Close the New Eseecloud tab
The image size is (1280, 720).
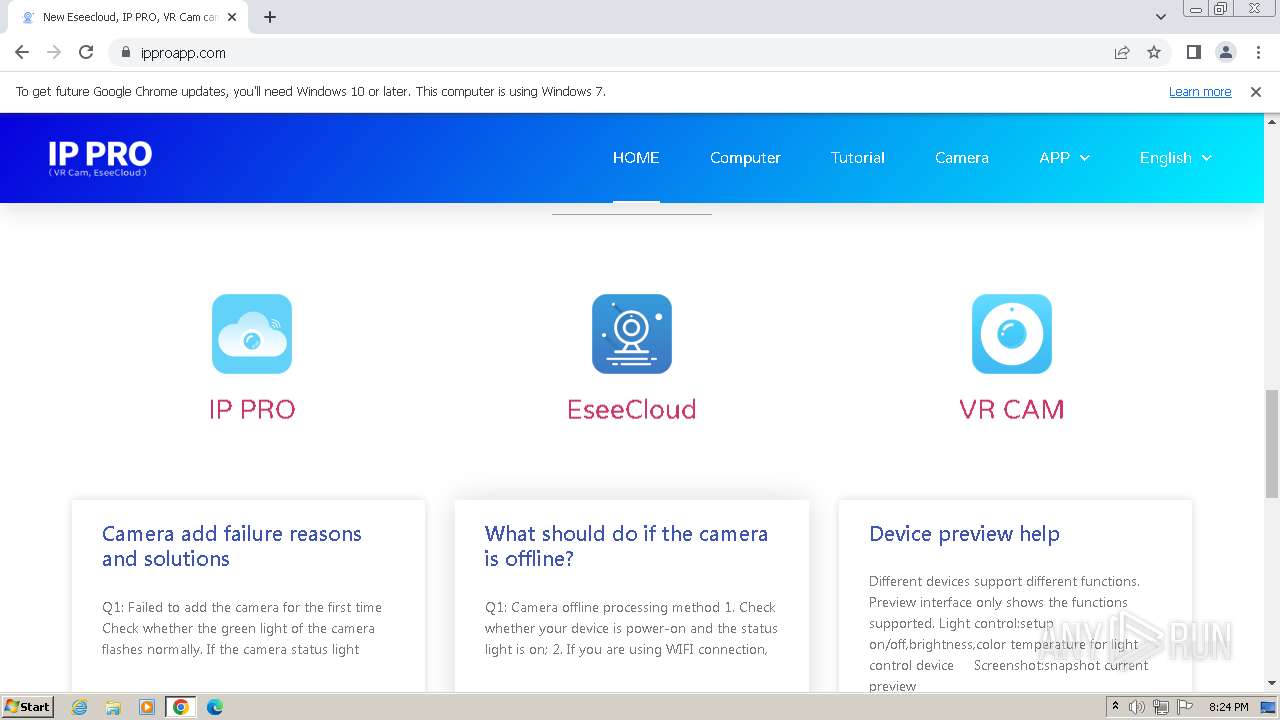click(x=232, y=17)
